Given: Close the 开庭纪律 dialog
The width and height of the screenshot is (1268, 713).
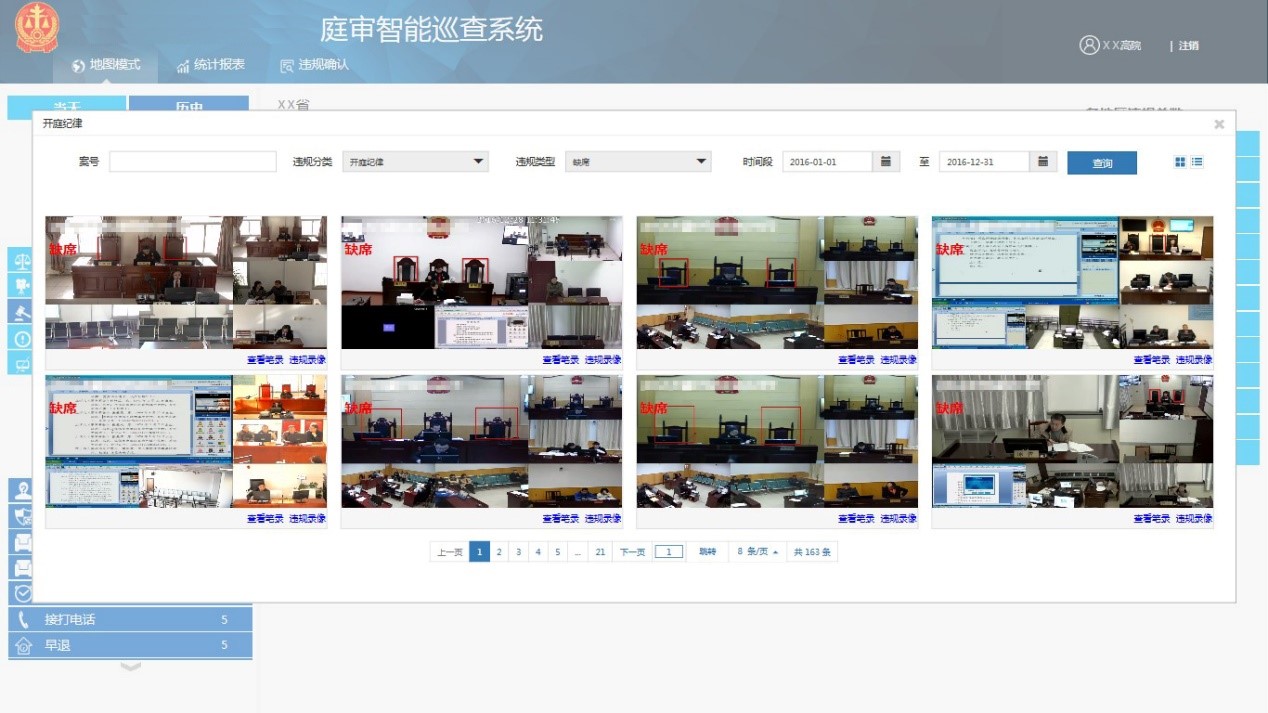Looking at the screenshot, I should [x=1219, y=124].
